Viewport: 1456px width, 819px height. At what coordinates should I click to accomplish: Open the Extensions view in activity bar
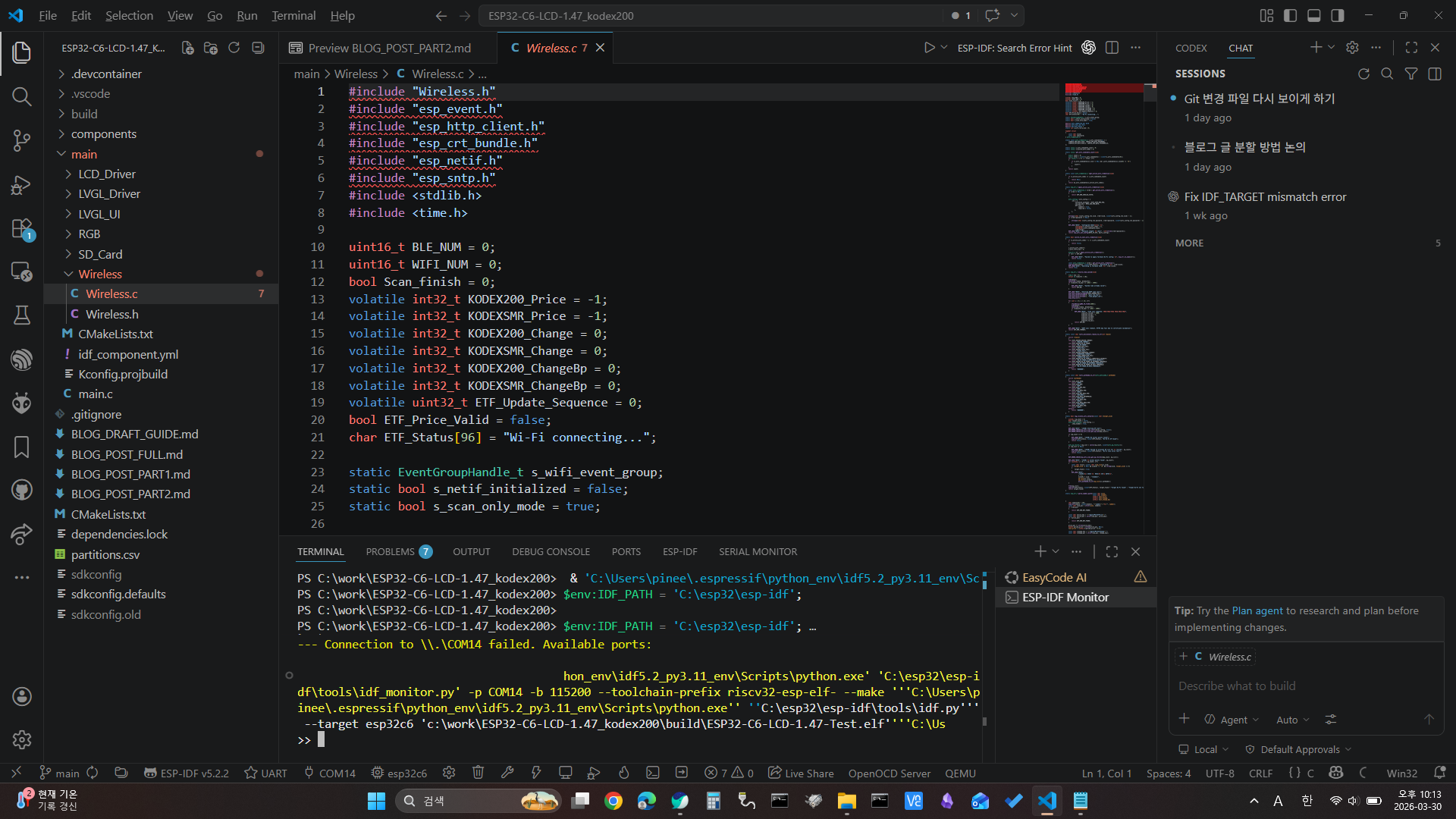[x=21, y=228]
